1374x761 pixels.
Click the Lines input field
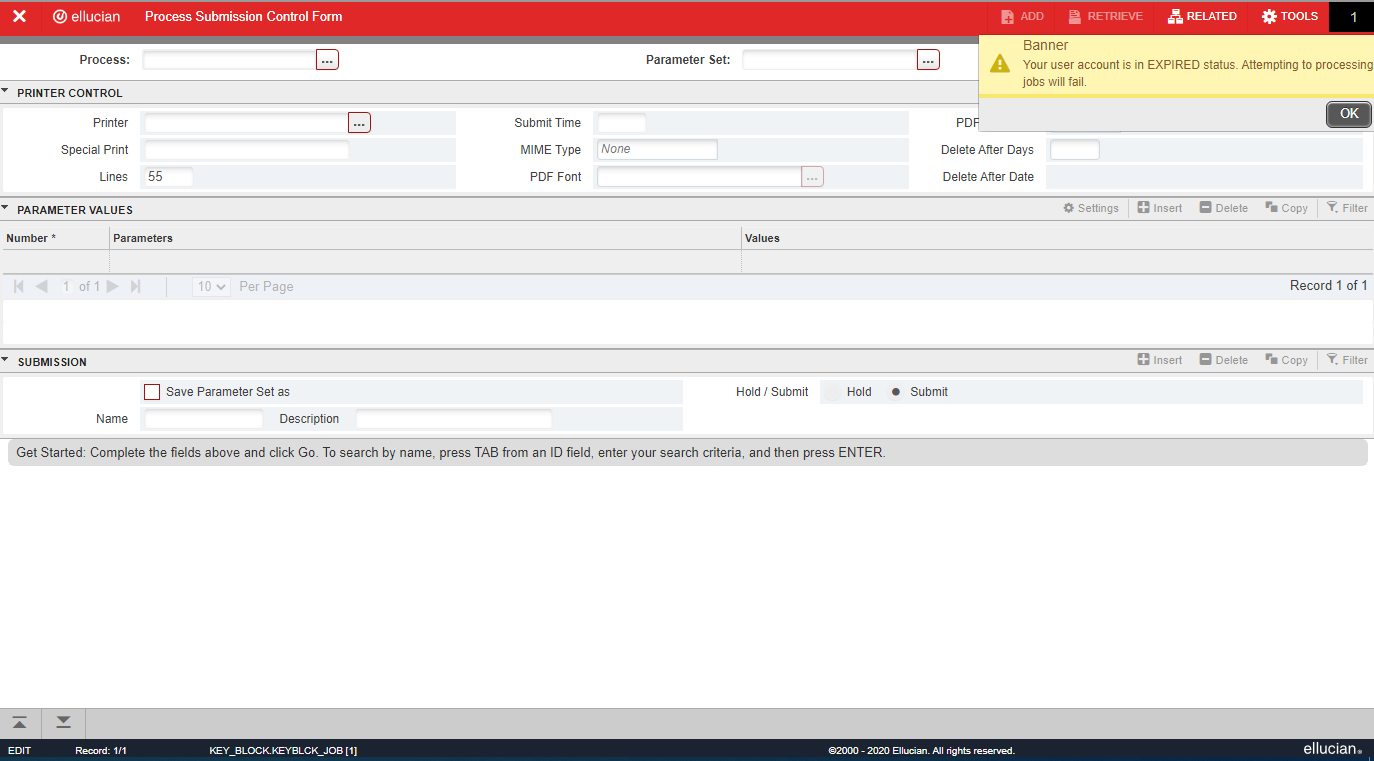pos(168,177)
